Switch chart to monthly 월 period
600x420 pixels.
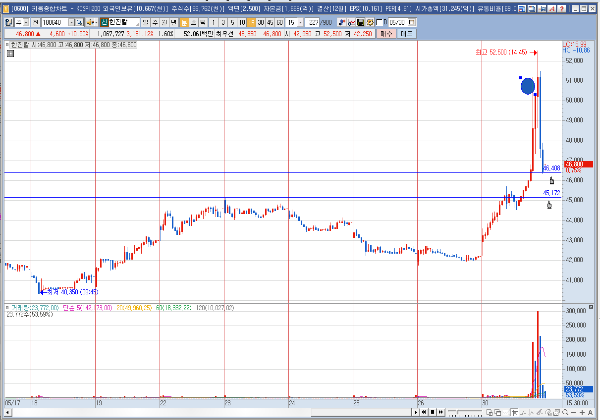(x=163, y=23)
